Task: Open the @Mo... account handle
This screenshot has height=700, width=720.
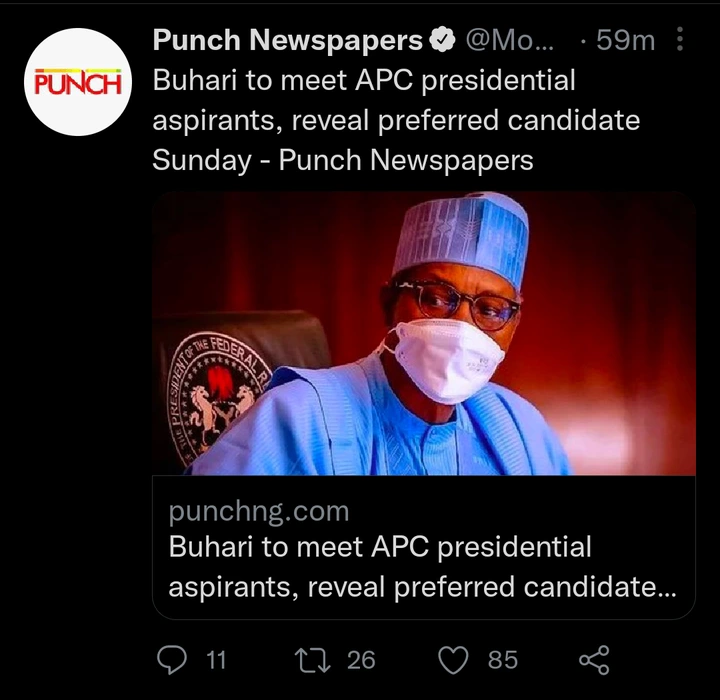Action: [x=507, y=41]
